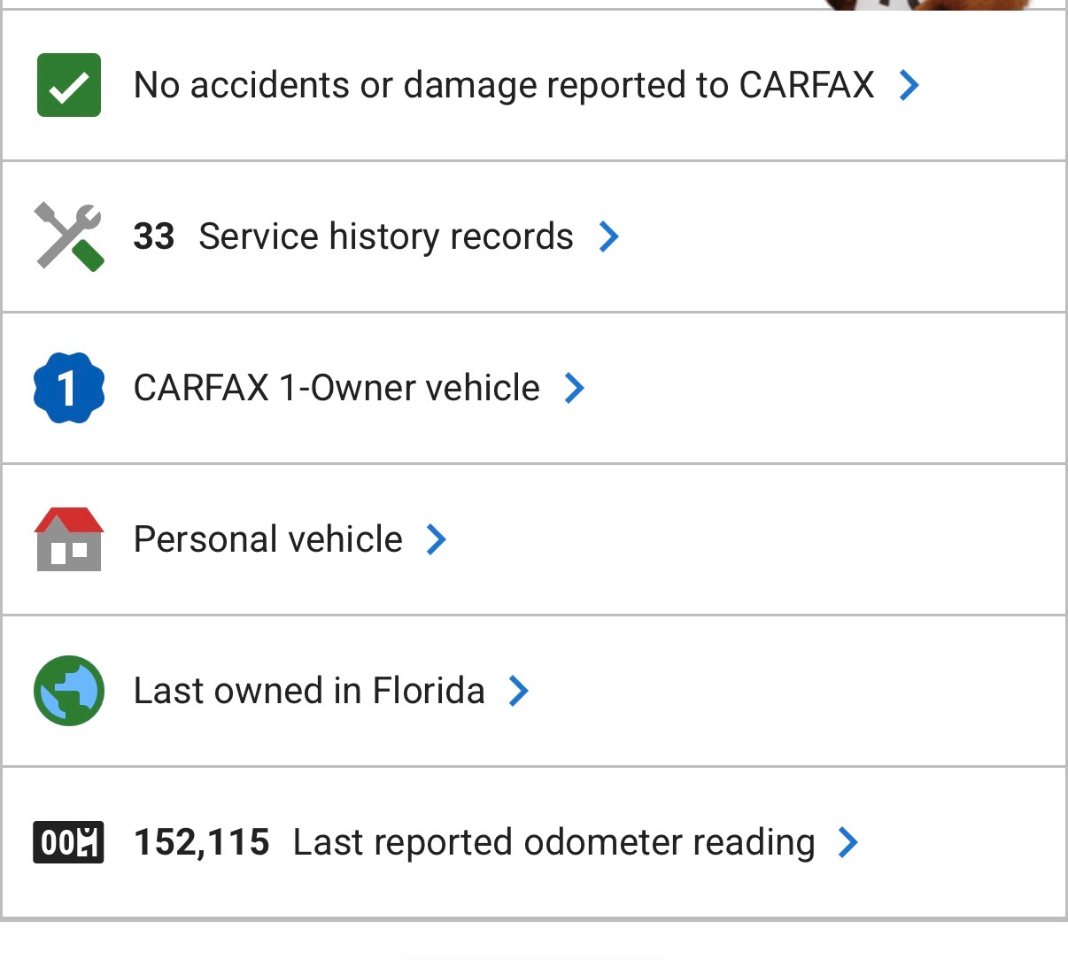This screenshot has height=960, width=1068.
Task: Expand the no accidents or damage chevron
Action: click(x=909, y=86)
